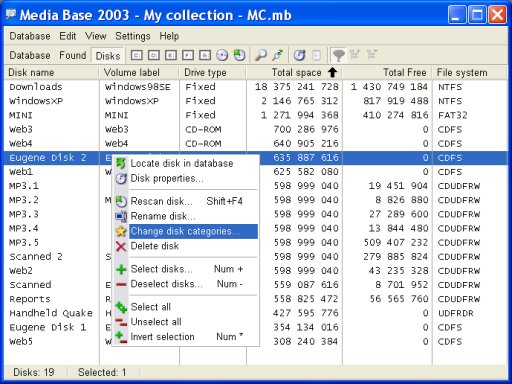Click the Windows98SE volume label cell
The image size is (512, 384).
coord(138,87)
